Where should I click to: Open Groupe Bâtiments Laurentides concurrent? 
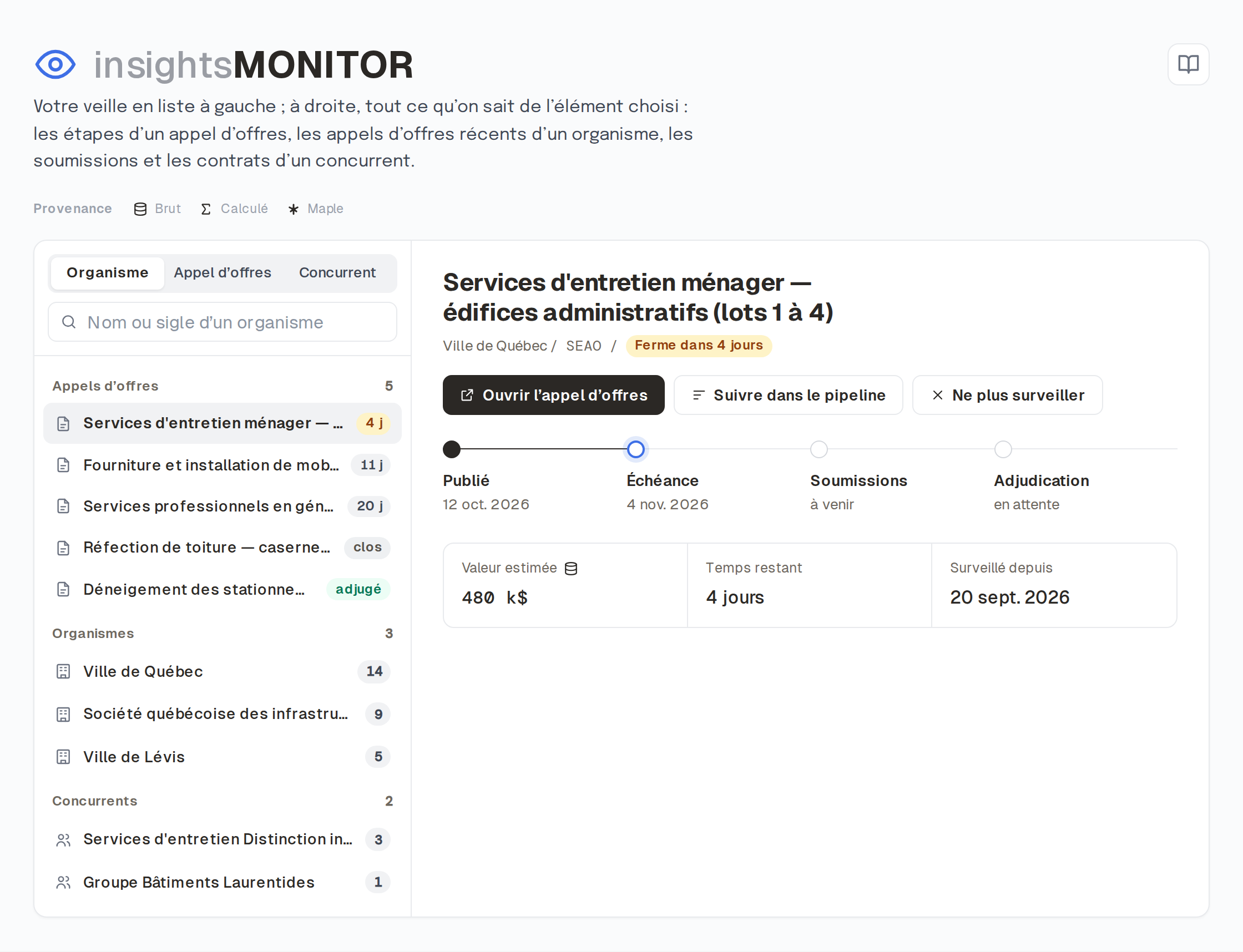(x=222, y=882)
